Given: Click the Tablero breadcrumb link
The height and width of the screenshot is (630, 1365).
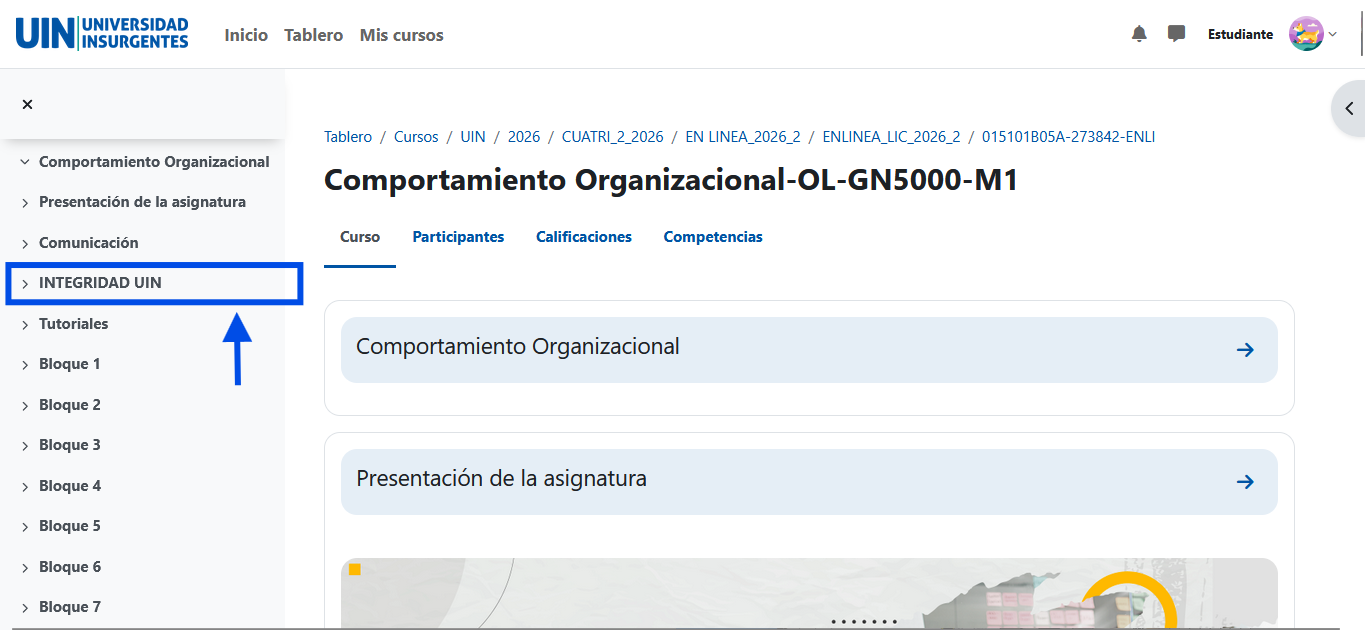Looking at the screenshot, I should [x=347, y=137].
